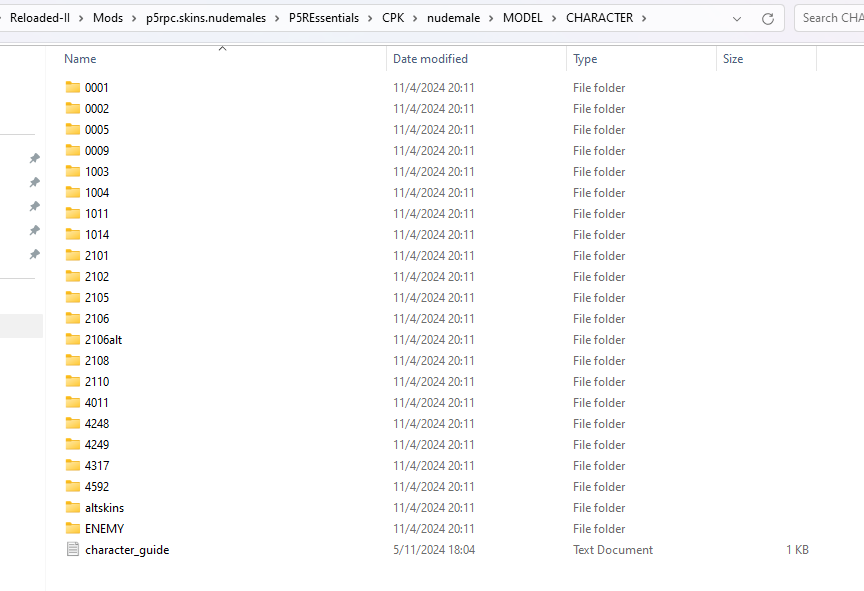This screenshot has width=864, height=591.
Task: Select the 4248 folder icon
Action: click(x=73, y=423)
